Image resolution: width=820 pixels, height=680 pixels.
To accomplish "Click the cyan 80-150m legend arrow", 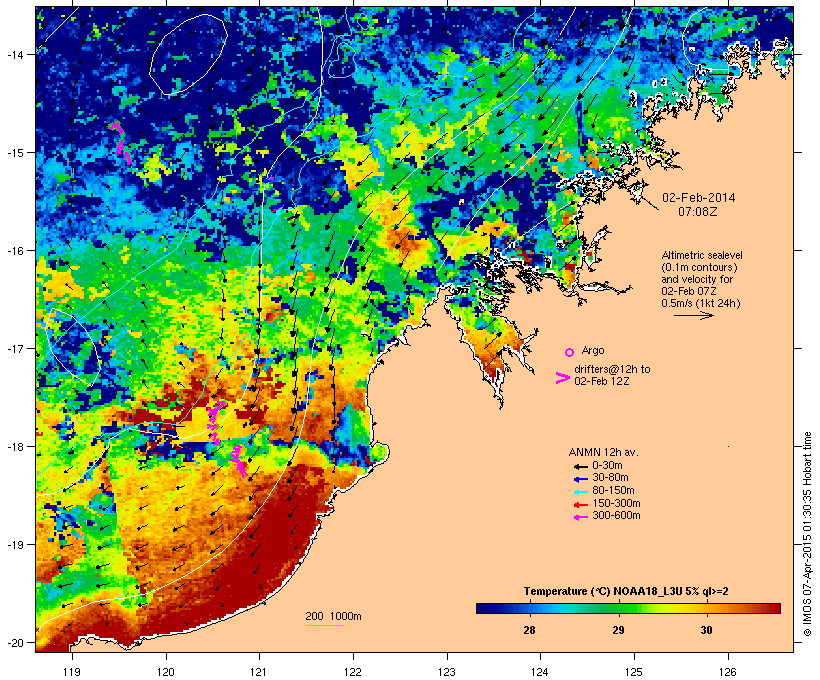I will 580,492.
